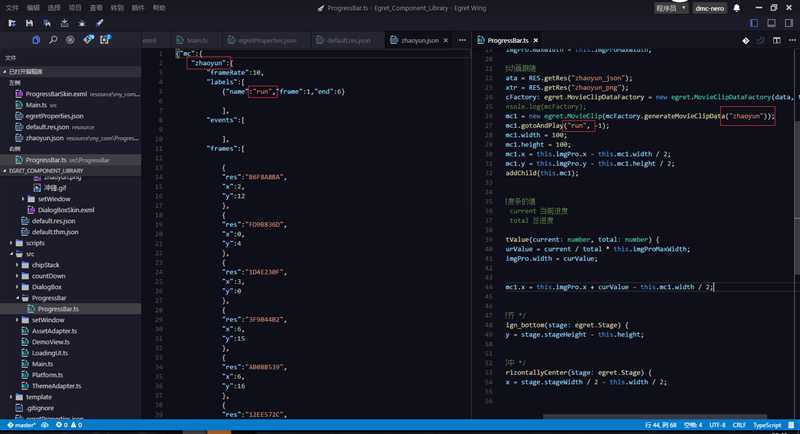This screenshot has width=800, height=434.
Task: Open AssetAdapter.ts in the src folder
Action: 54,331
